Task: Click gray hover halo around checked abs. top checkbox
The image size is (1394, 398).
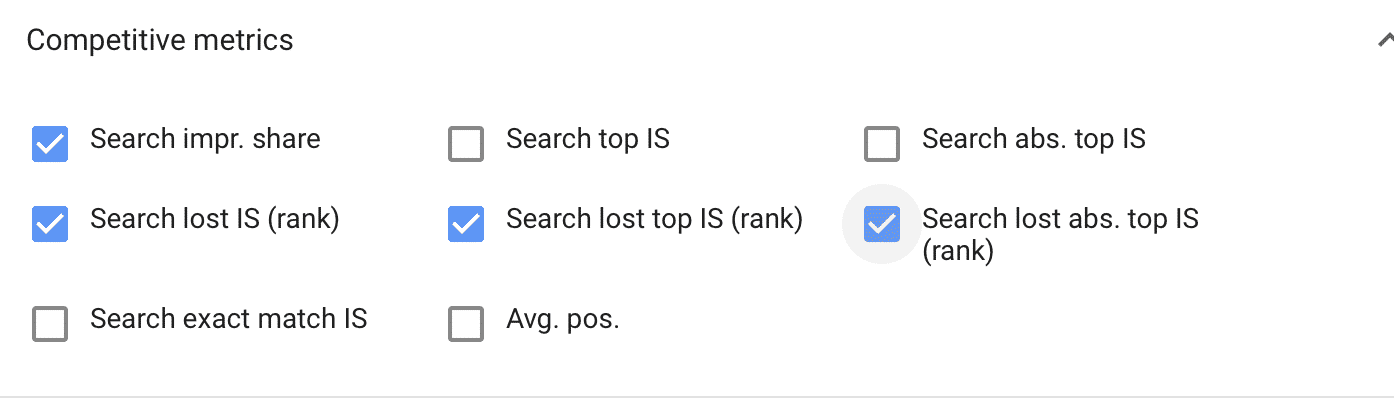Action: [x=882, y=224]
